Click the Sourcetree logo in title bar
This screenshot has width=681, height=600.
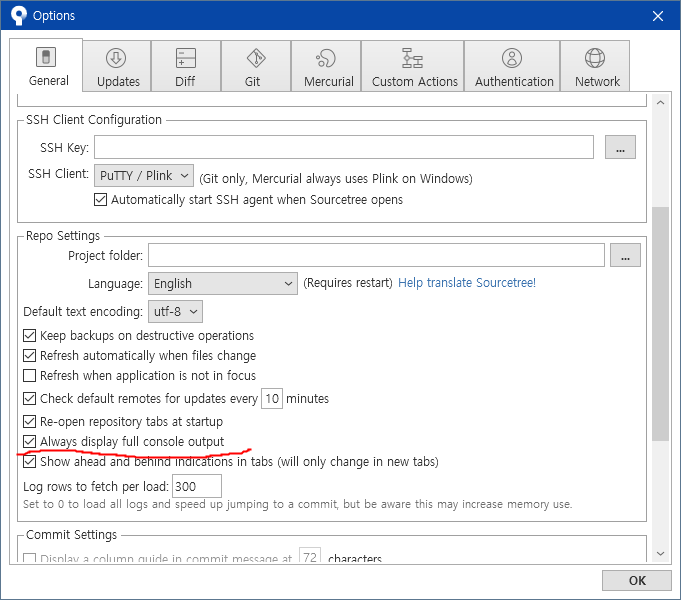[18, 16]
